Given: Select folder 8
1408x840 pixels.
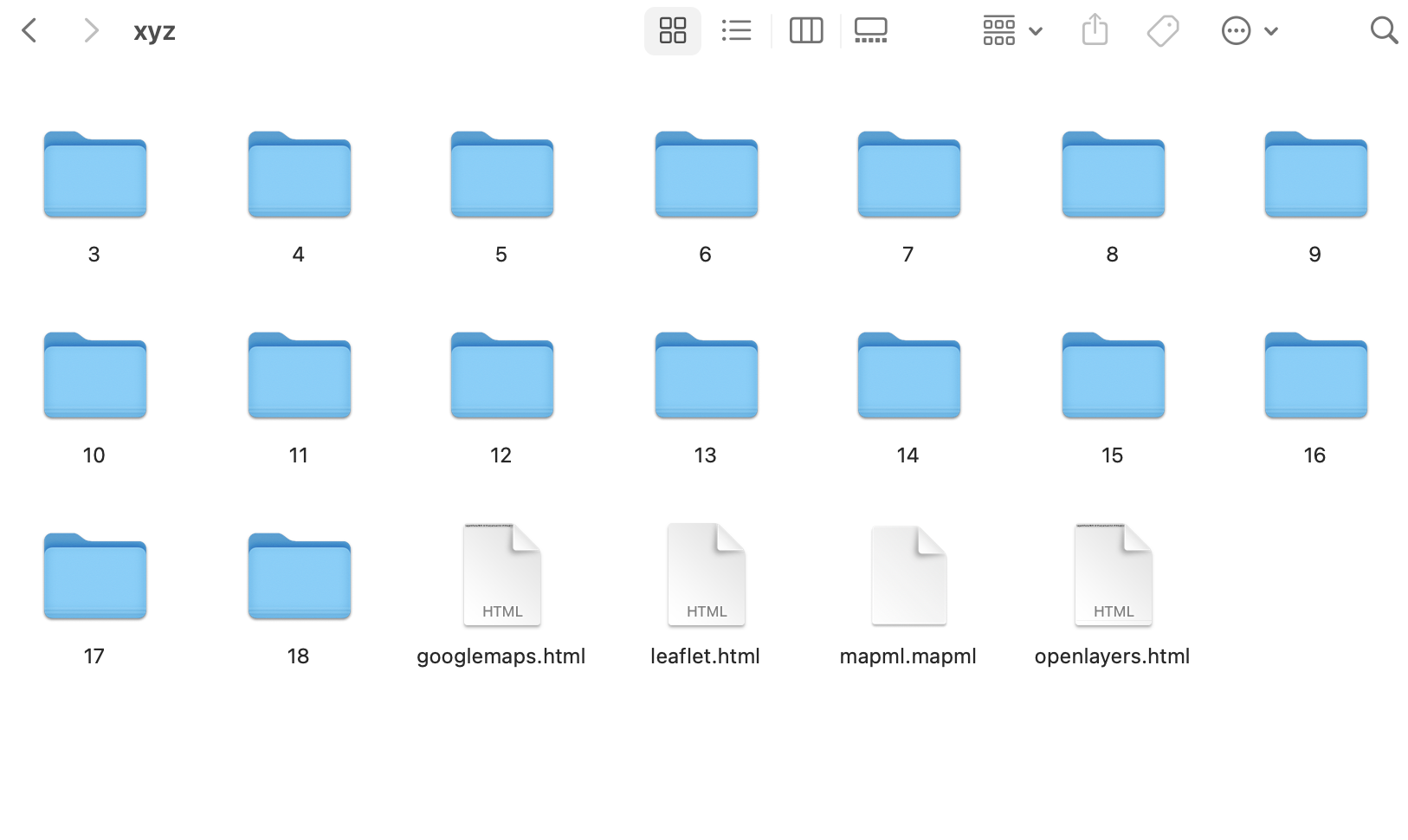Looking at the screenshot, I should 1114,174.
